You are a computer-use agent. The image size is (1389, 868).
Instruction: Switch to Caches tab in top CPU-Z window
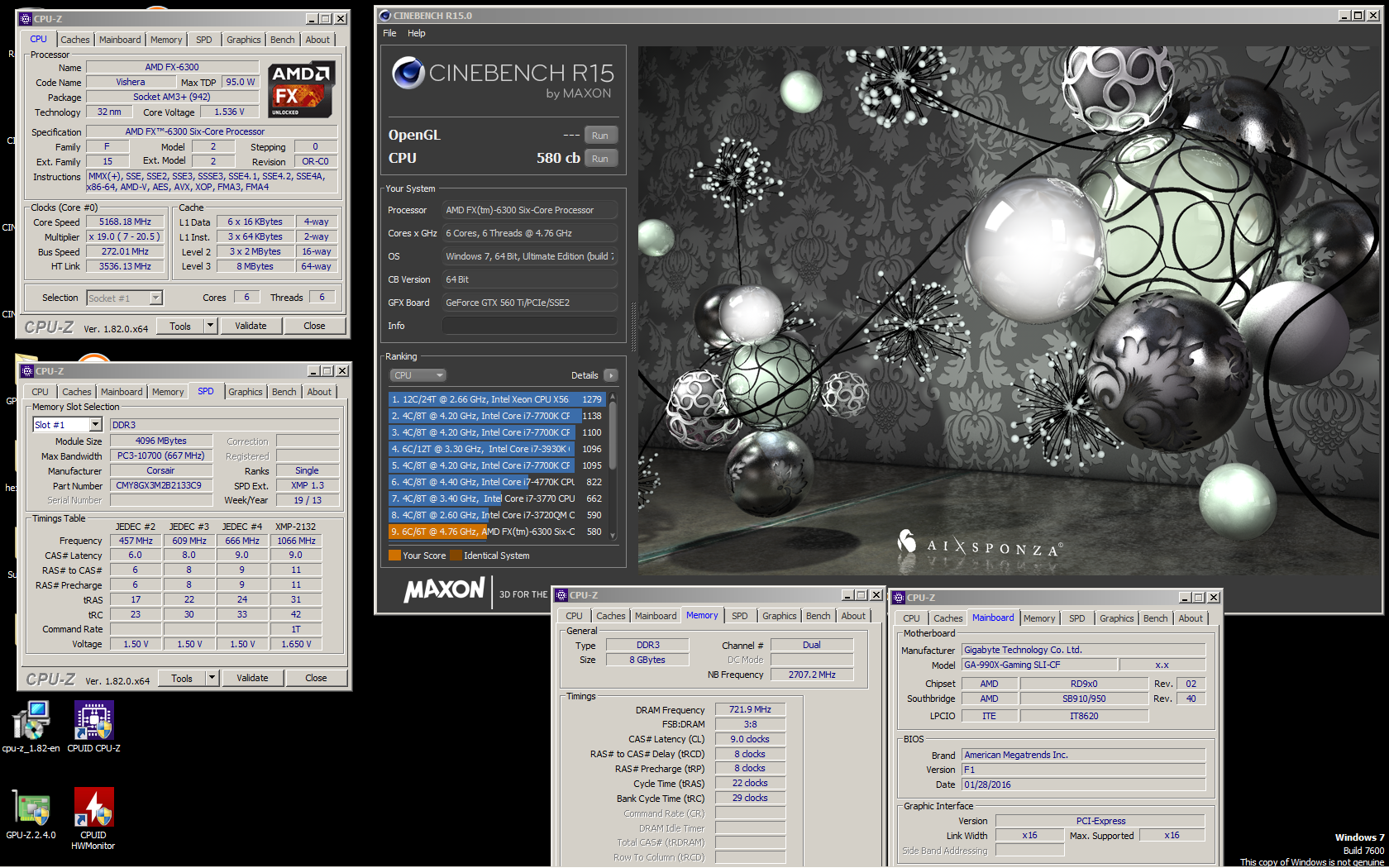[x=75, y=40]
